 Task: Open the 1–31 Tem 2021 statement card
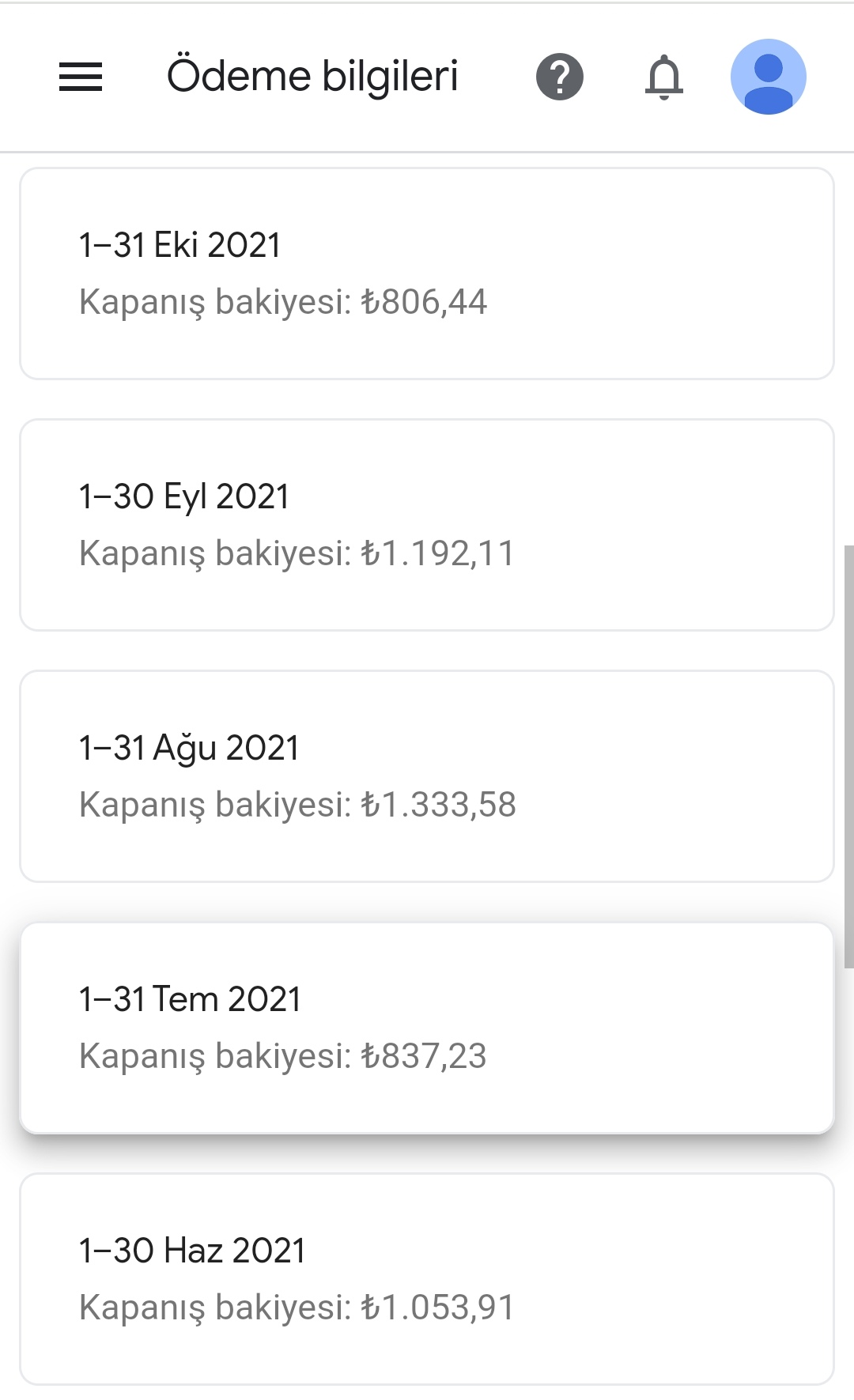427,1028
